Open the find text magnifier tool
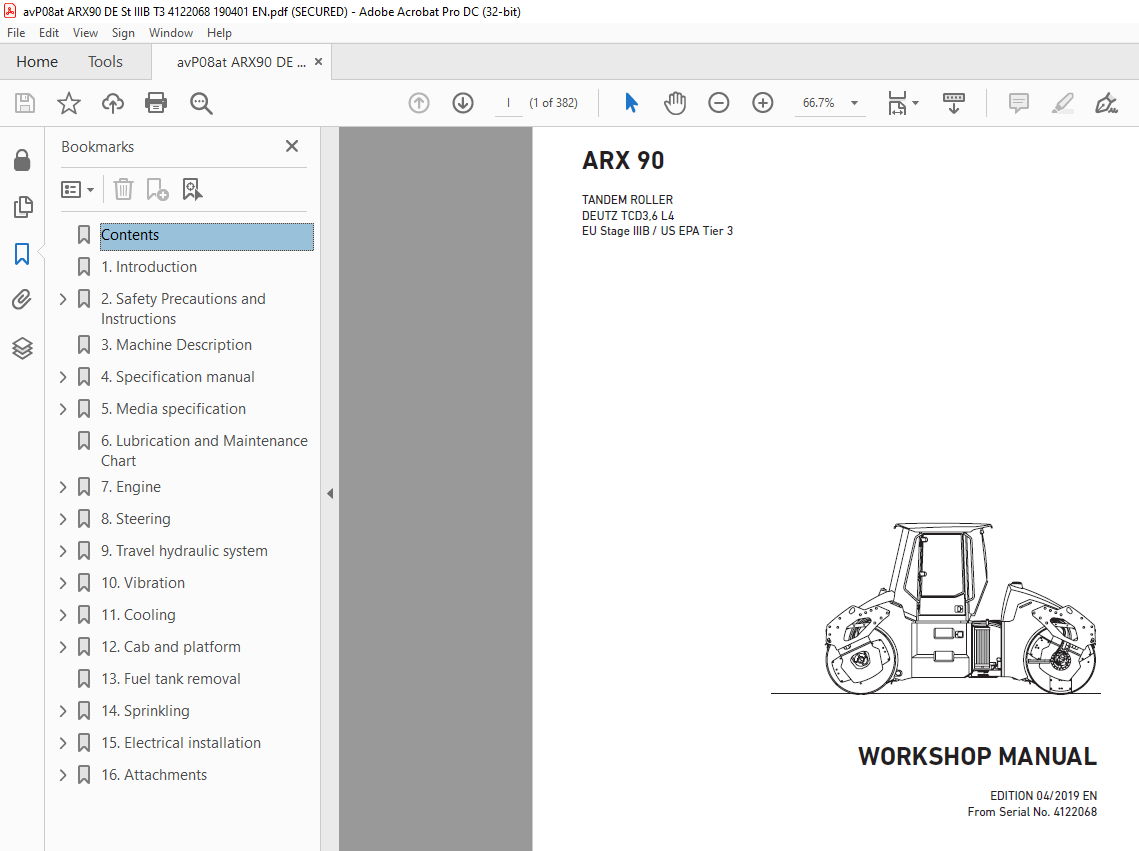1139x851 pixels. (x=201, y=103)
